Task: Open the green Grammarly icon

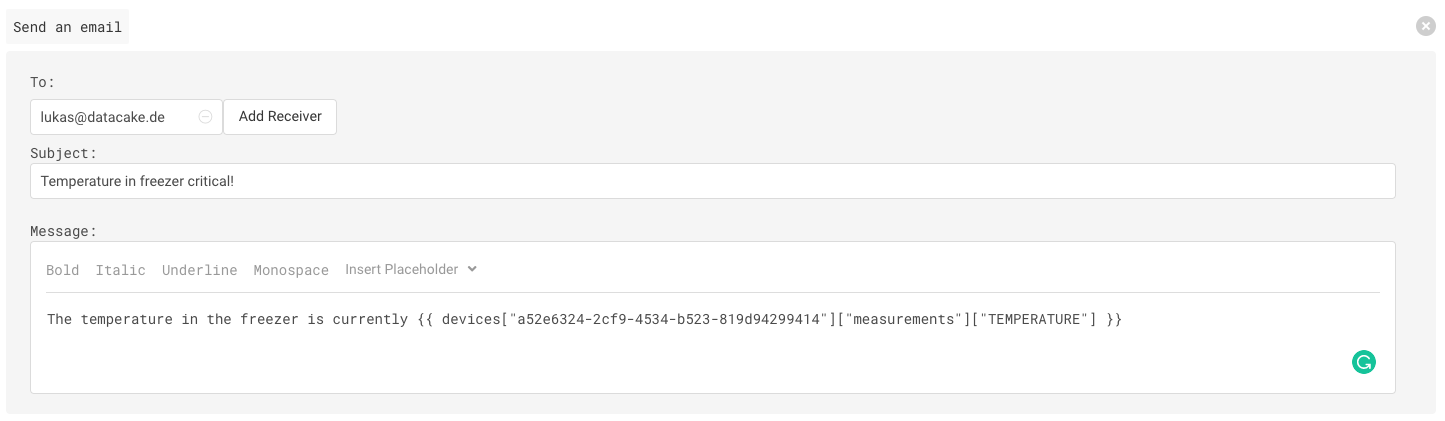Action: [x=1364, y=362]
